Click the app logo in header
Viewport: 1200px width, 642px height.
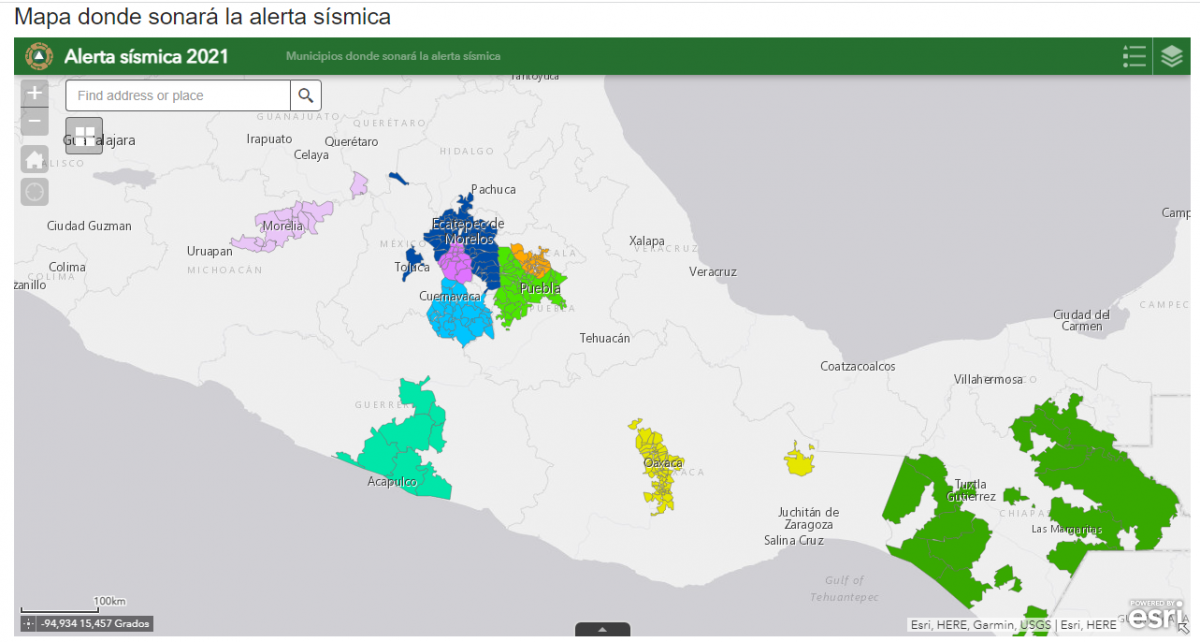(x=39, y=56)
